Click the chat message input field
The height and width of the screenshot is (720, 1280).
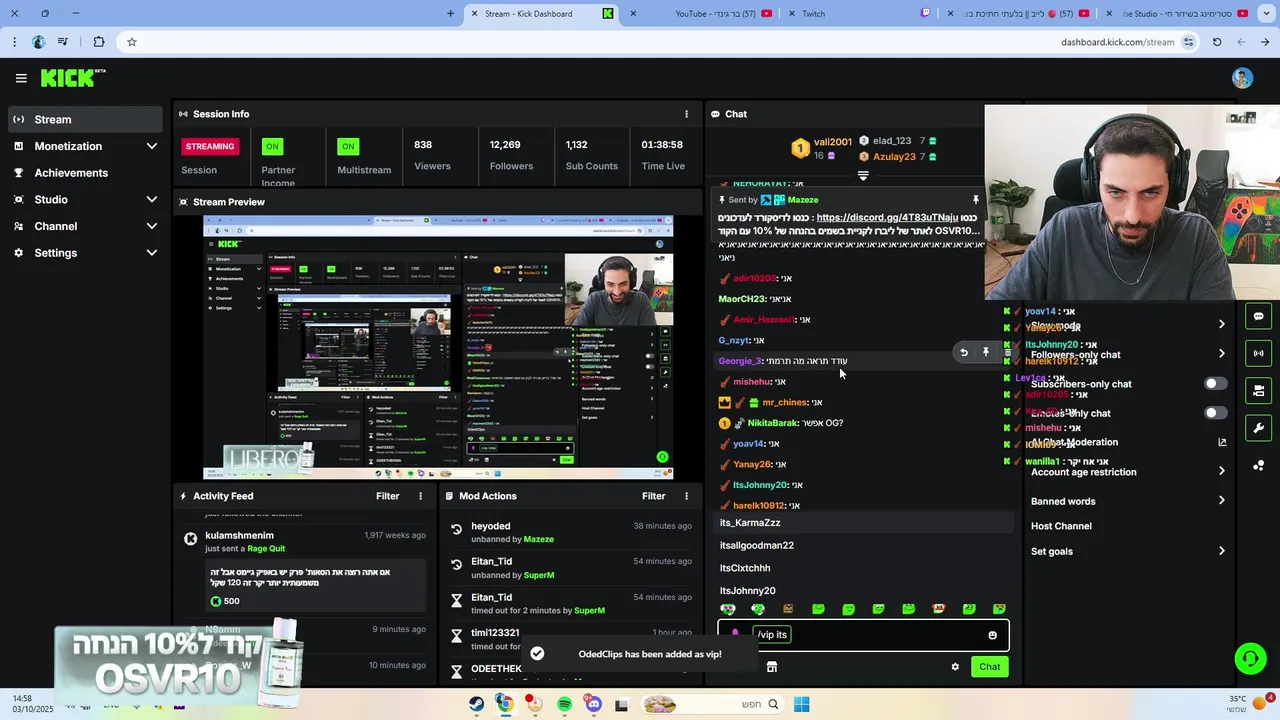(x=864, y=635)
